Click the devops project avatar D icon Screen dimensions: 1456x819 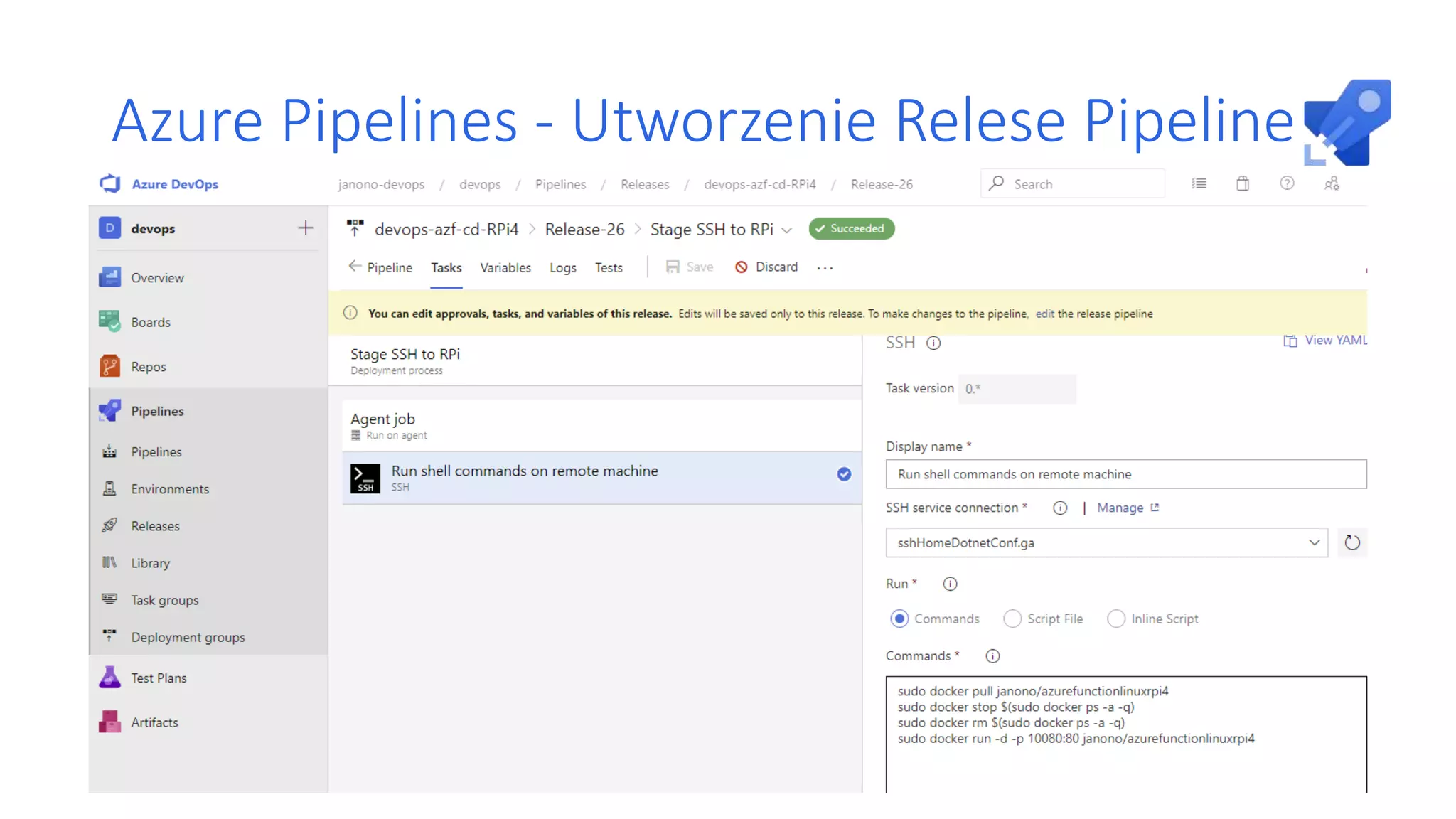click(109, 228)
